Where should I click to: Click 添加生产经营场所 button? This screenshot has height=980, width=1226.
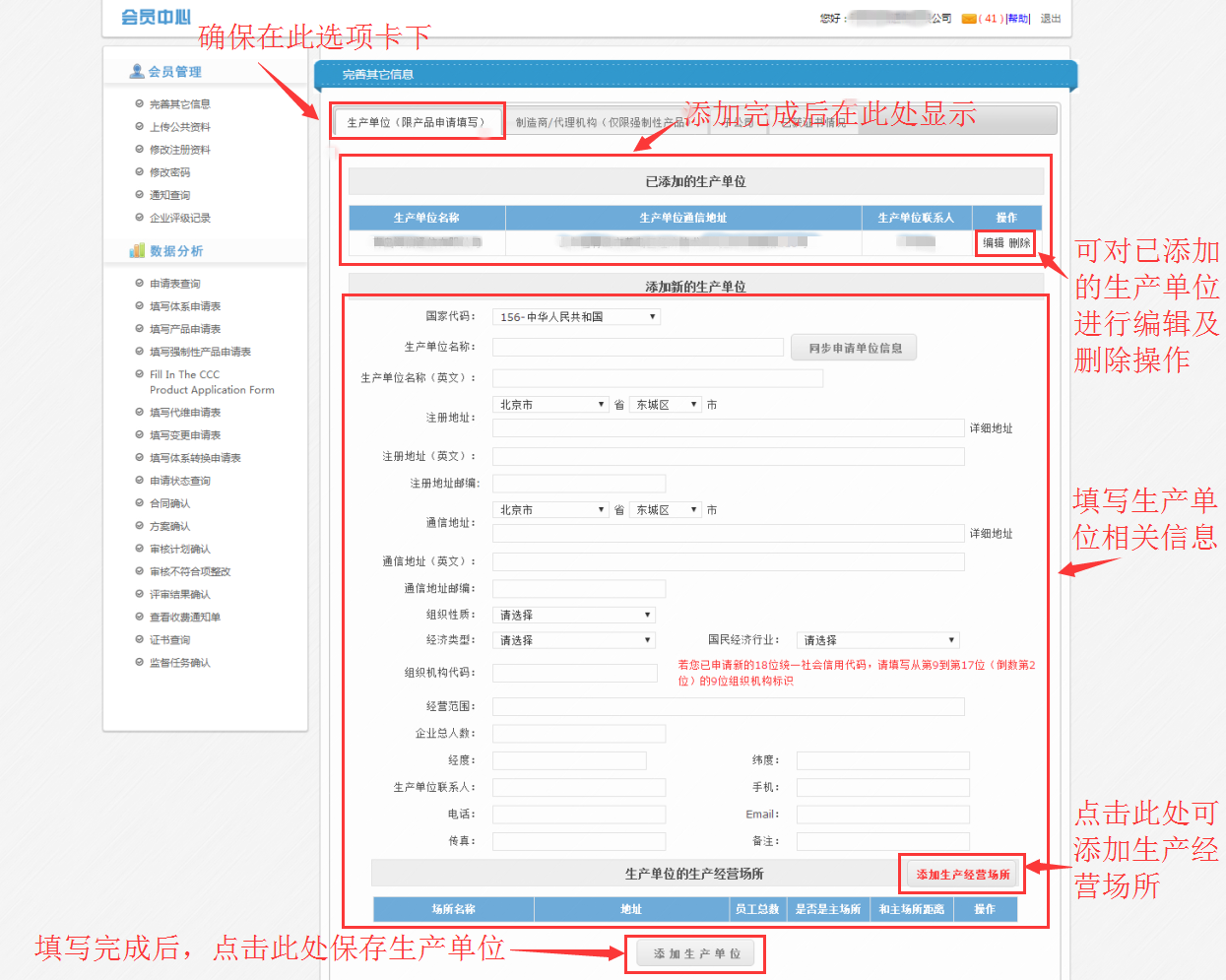pyautogui.click(x=962, y=875)
